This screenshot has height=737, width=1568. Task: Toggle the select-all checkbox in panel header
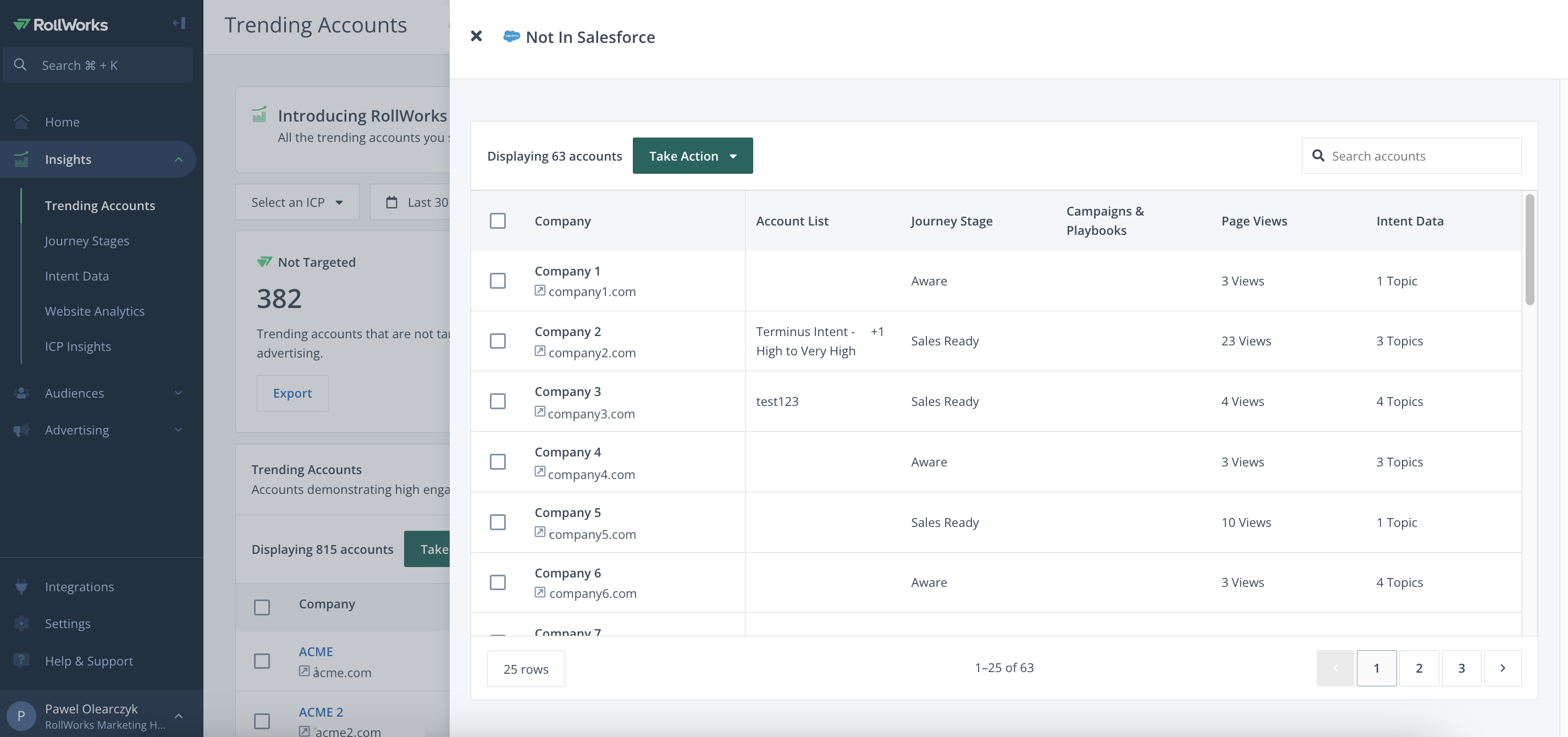point(498,221)
